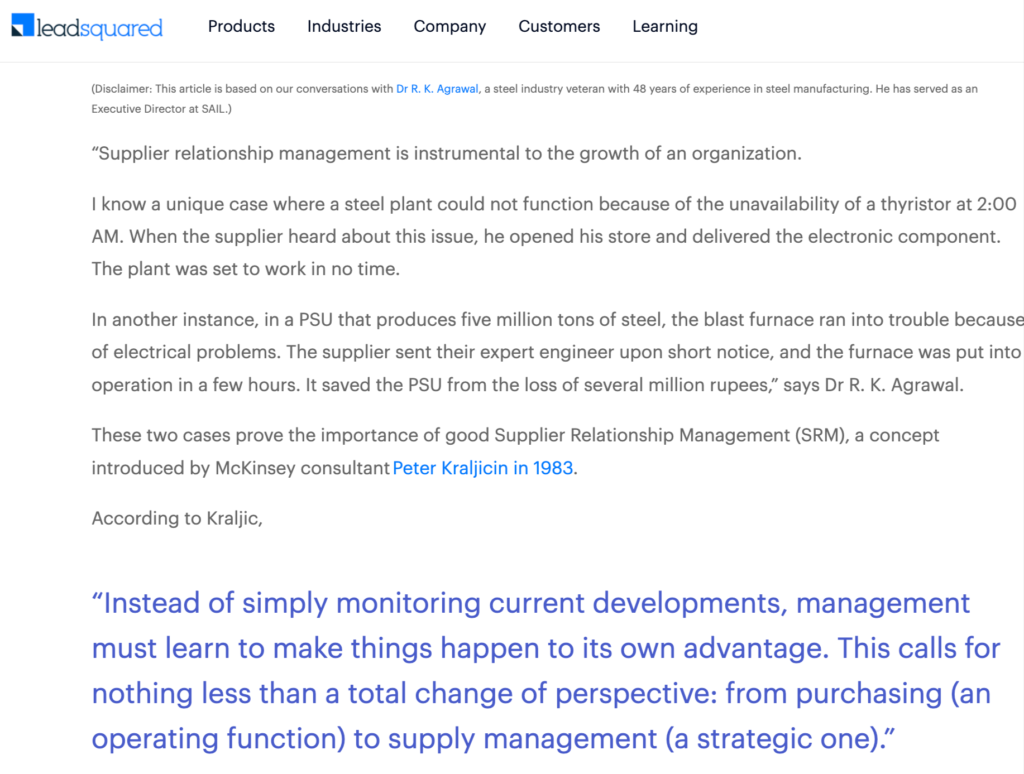The width and height of the screenshot is (1024, 774).
Task: Follow the Peter Kraljic in 1983 link
Action: coord(483,468)
